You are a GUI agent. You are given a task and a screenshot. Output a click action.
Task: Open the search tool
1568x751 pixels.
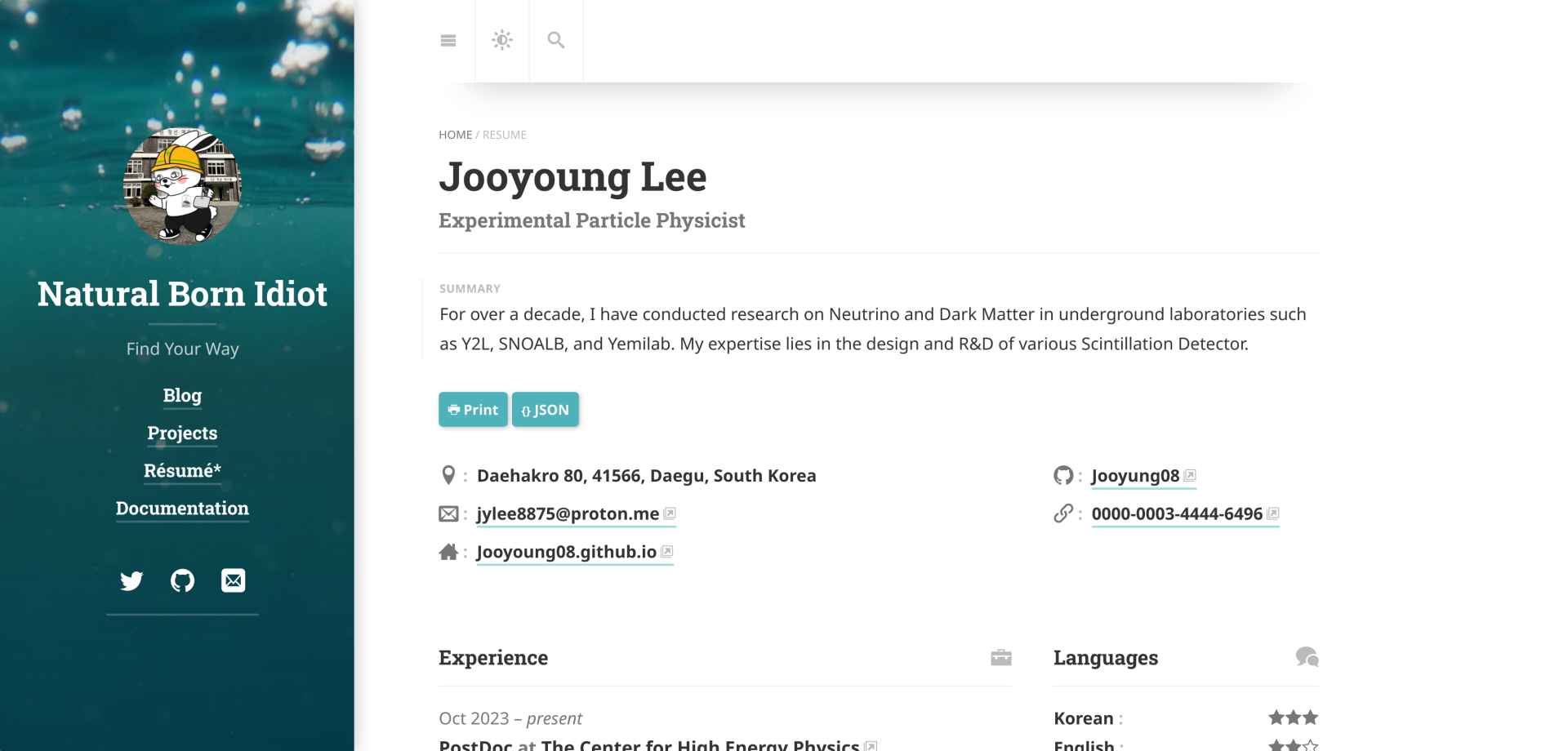point(556,39)
